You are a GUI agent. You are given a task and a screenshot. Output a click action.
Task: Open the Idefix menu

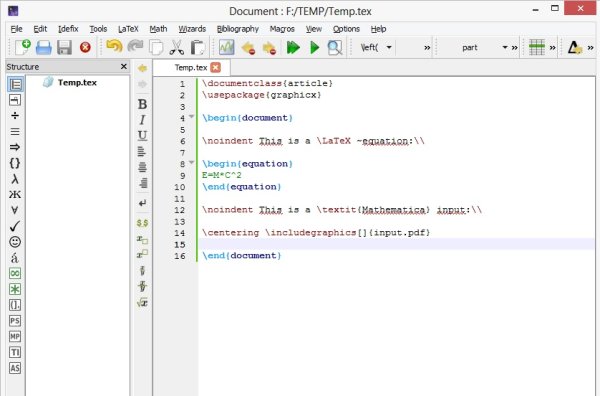[68, 29]
